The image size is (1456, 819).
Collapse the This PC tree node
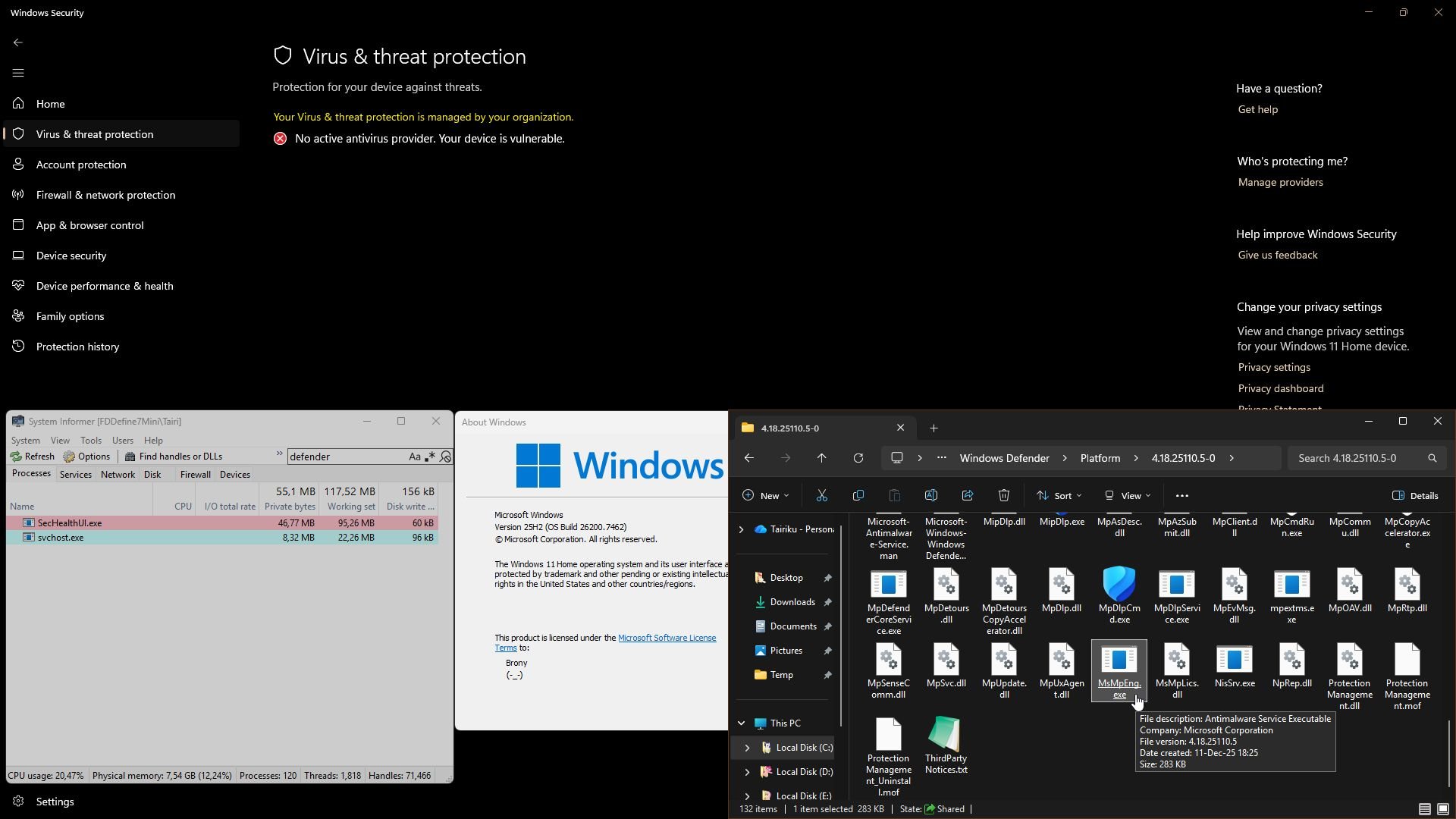tap(742, 723)
